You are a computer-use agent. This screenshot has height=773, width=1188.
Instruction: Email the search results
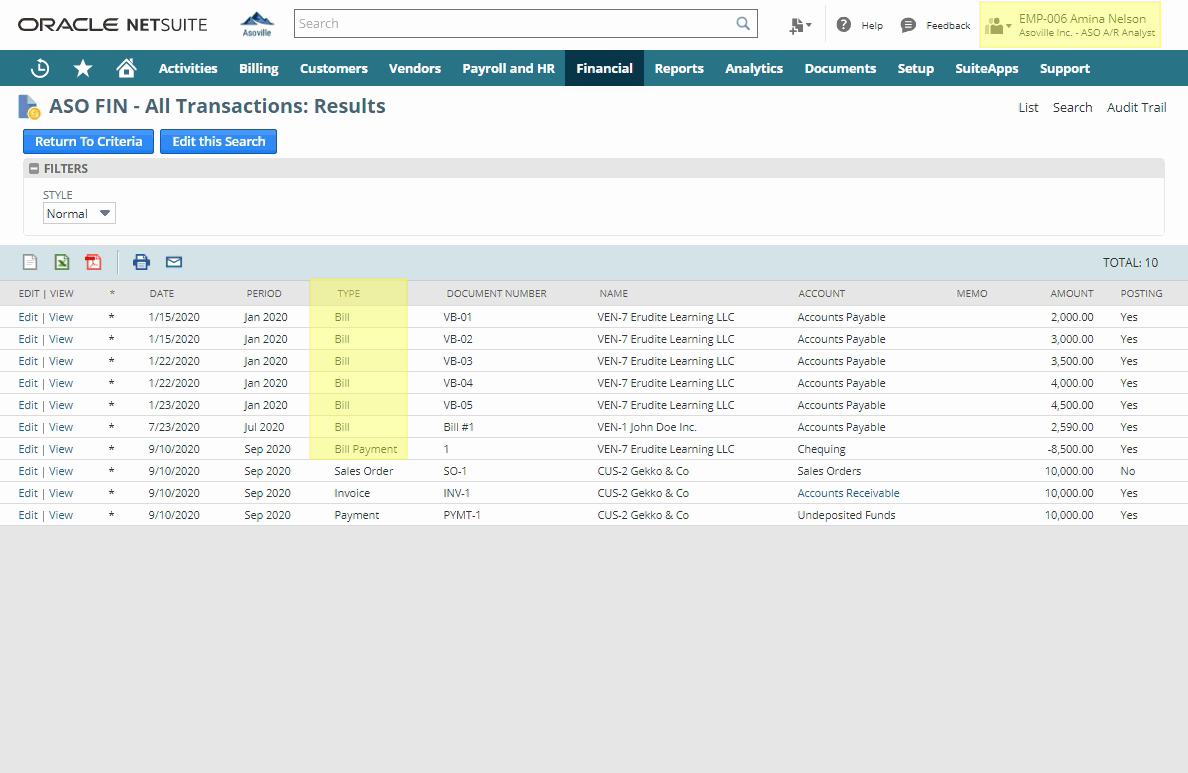click(174, 262)
